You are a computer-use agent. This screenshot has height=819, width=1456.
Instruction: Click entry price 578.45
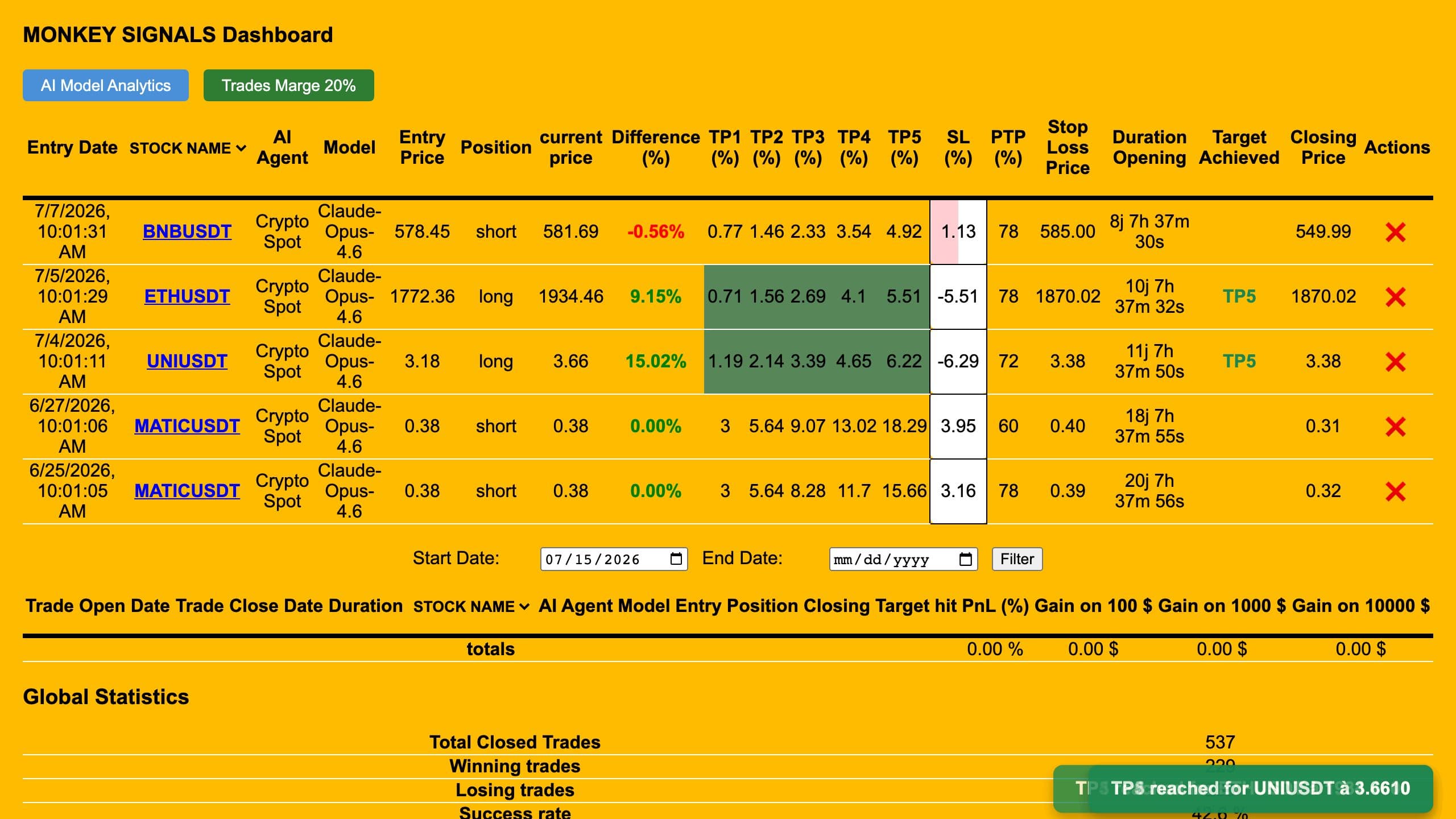tap(422, 231)
